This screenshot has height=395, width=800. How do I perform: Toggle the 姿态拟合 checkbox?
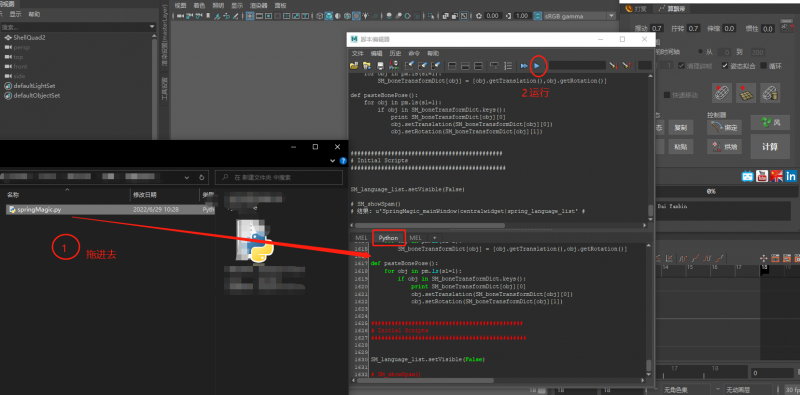[x=724, y=66]
